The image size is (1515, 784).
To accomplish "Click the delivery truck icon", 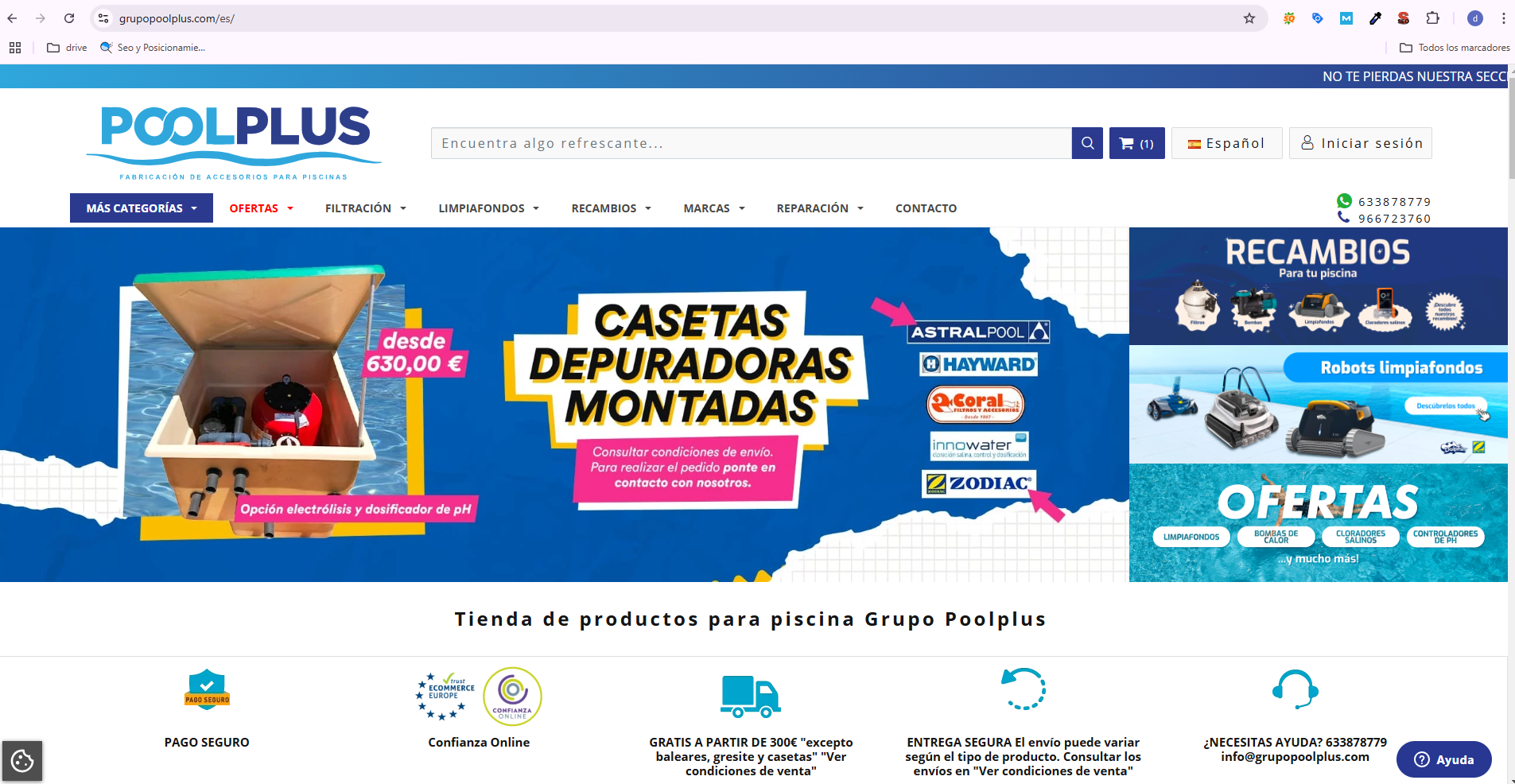I will pyautogui.click(x=751, y=697).
